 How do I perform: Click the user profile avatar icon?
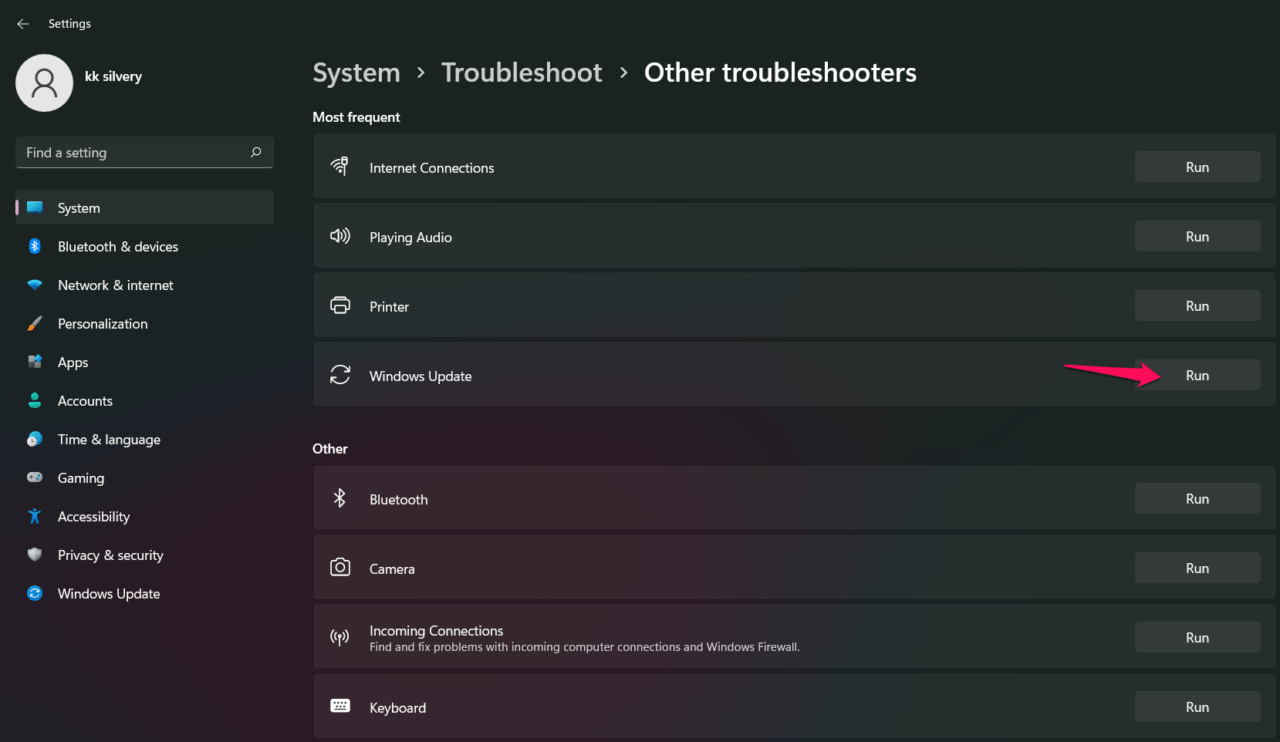pyautogui.click(x=44, y=83)
